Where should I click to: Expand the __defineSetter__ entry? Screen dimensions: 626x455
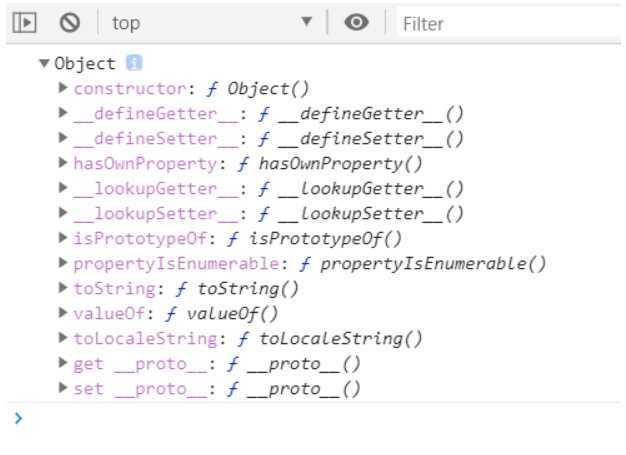[x=64, y=139]
